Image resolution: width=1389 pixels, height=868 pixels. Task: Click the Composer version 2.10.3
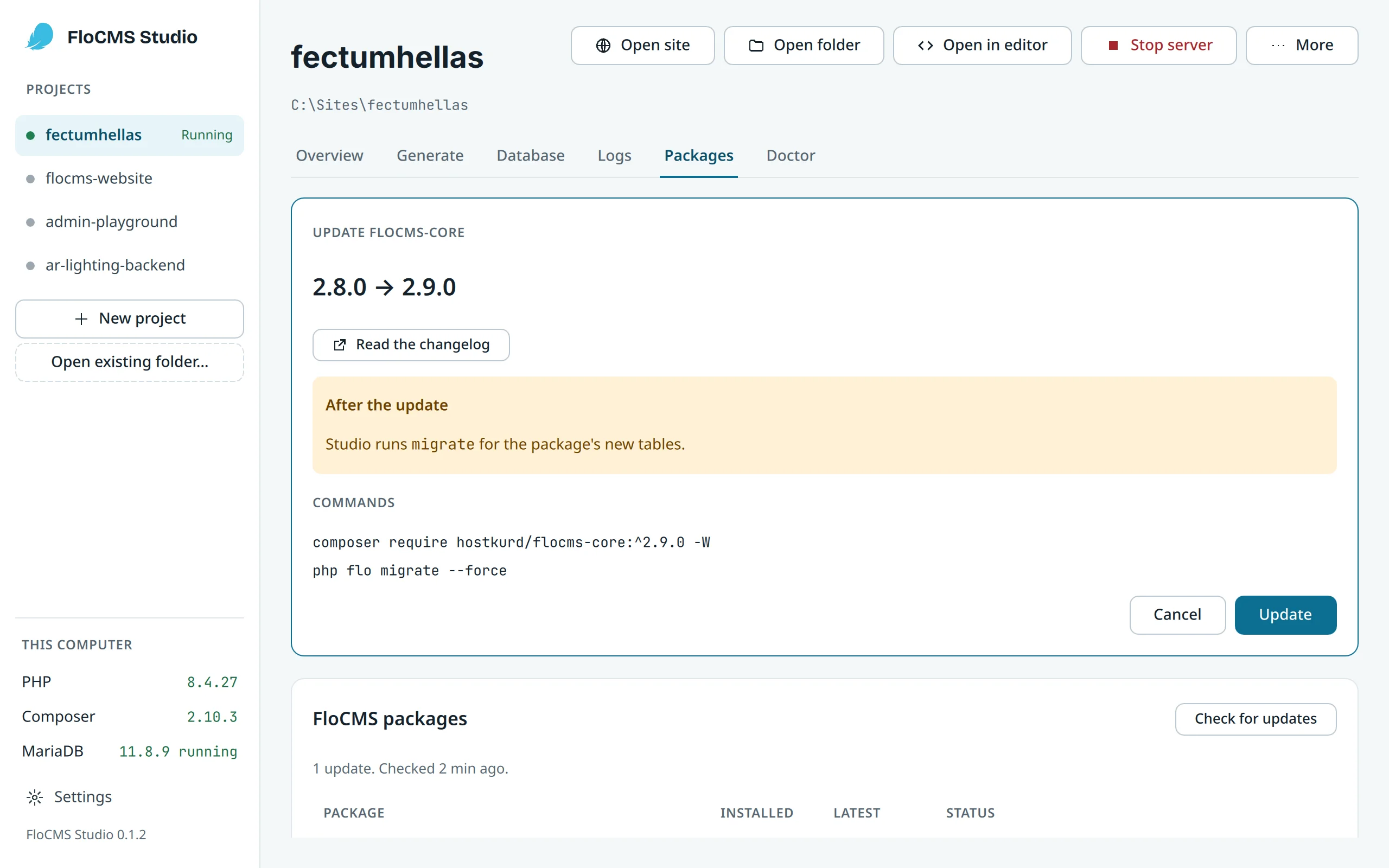(212, 717)
